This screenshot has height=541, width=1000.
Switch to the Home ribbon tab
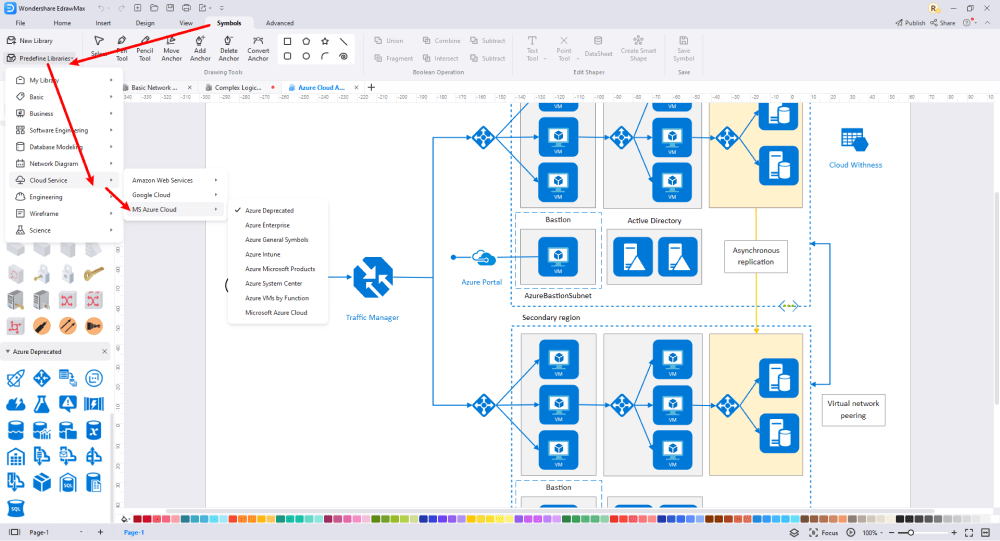(x=62, y=23)
